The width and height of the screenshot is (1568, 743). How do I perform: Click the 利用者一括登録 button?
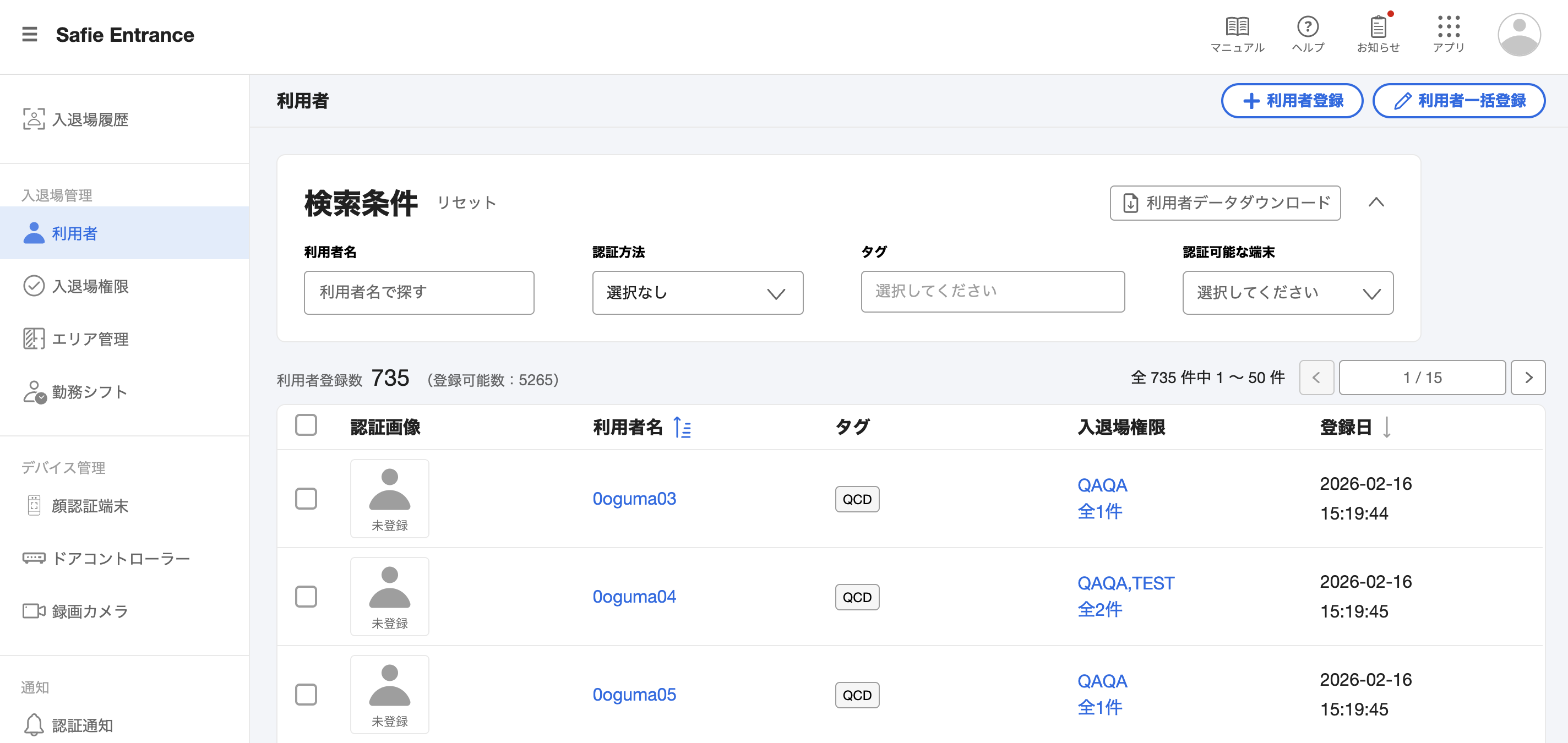tap(1458, 100)
